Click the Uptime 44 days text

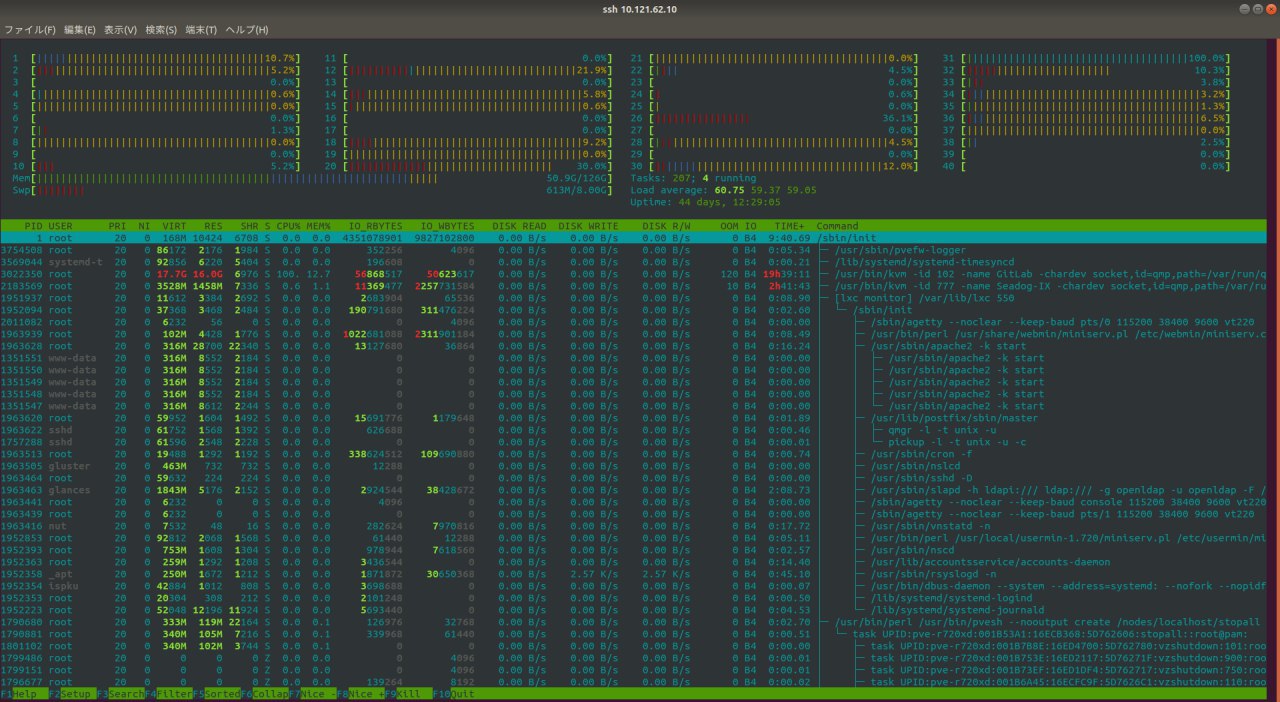coord(706,202)
